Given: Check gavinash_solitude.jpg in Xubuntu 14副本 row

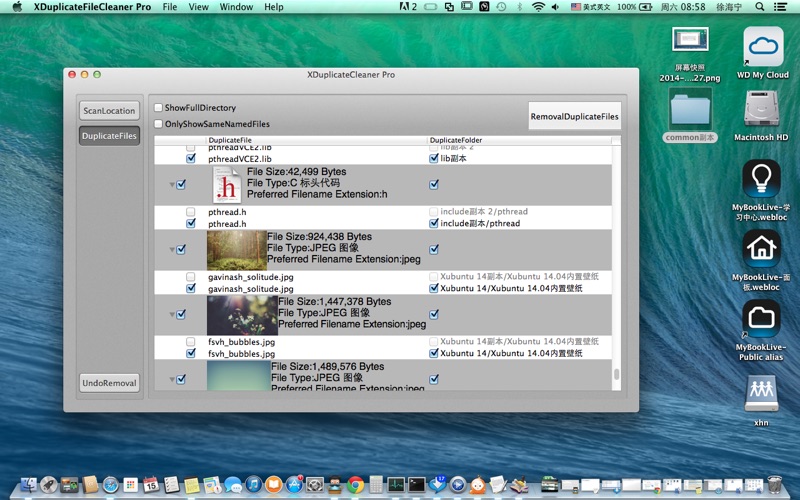Looking at the screenshot, I should click(191, 277).
